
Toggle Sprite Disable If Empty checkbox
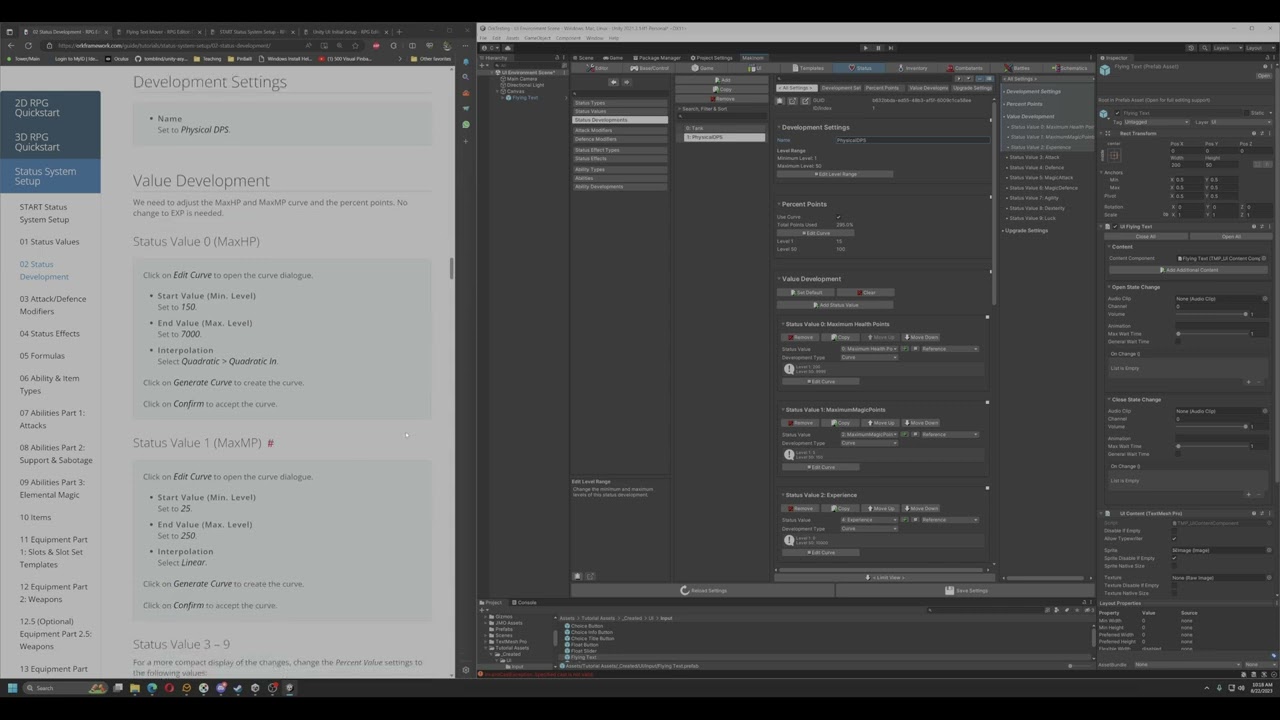1175,558
